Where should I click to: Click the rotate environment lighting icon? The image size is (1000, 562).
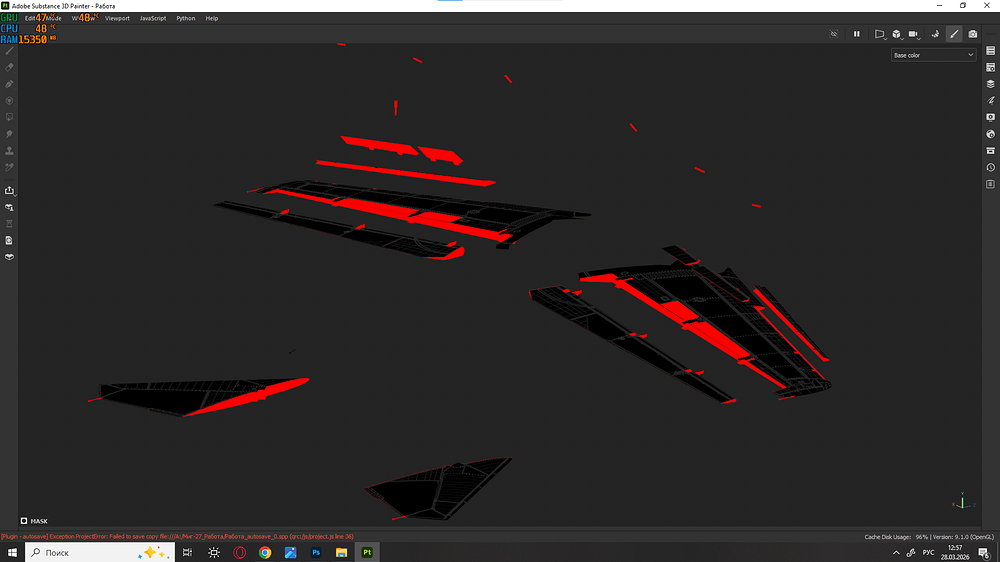point(935,34)
